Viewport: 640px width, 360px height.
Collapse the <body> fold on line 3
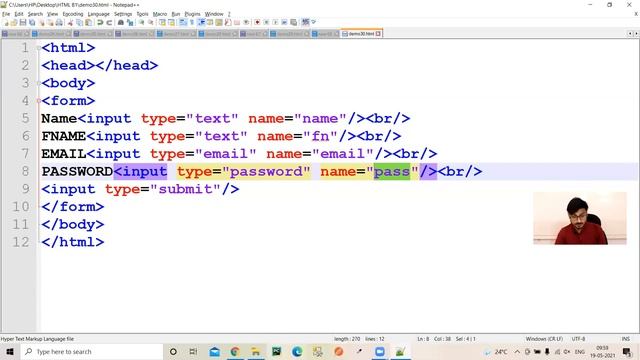pyautogui.click(x=39, y=83)
